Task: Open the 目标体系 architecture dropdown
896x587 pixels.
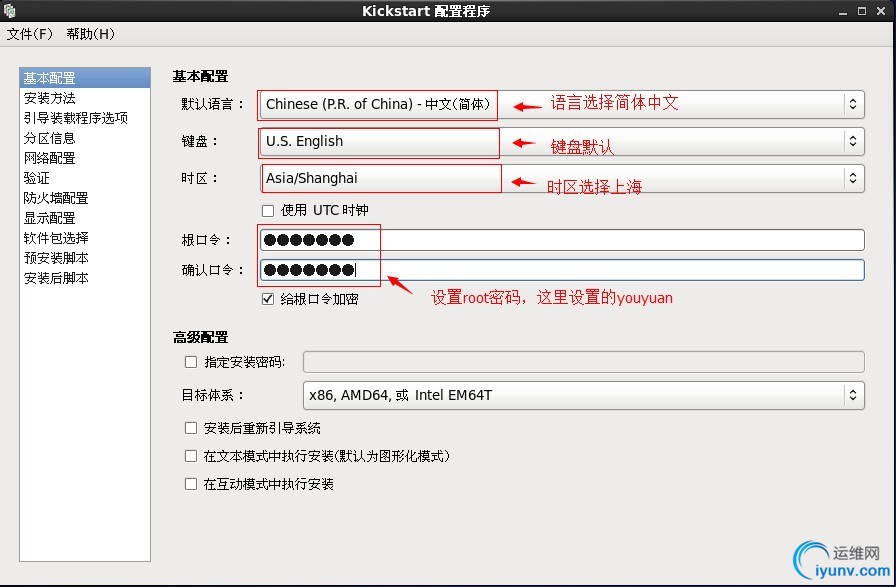Action: 583,395
